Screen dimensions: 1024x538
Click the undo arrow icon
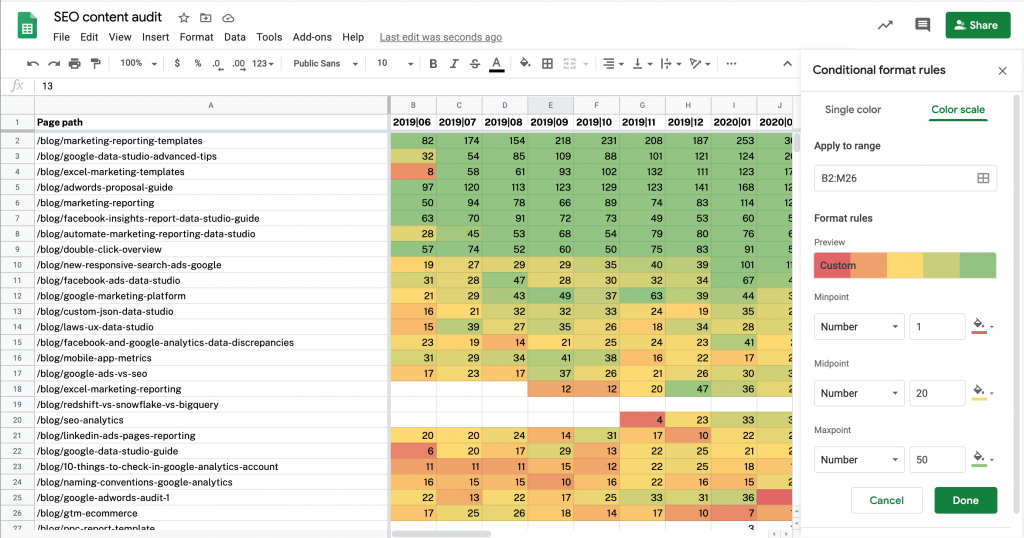coord(33,63)
